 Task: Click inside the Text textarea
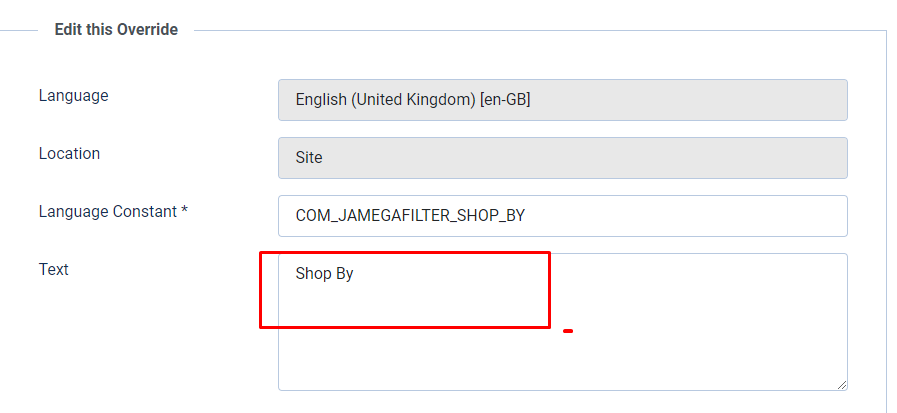[562, 321]
